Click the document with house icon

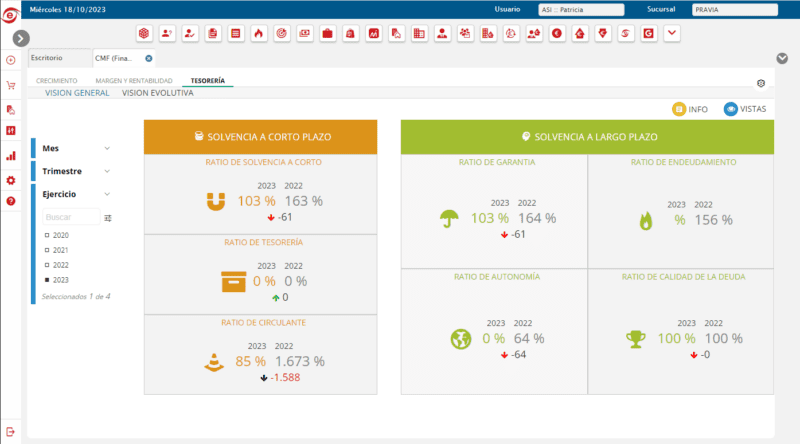click(x=396, y=34)
